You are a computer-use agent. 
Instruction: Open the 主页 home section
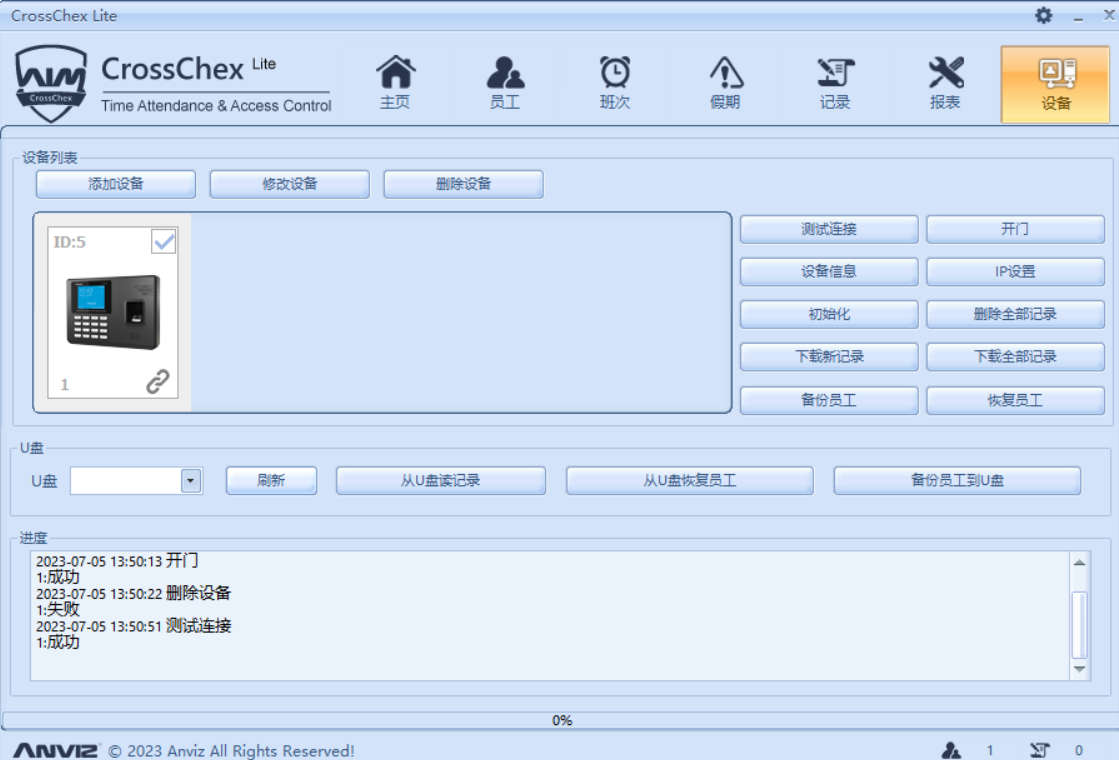tap(395, 83)
